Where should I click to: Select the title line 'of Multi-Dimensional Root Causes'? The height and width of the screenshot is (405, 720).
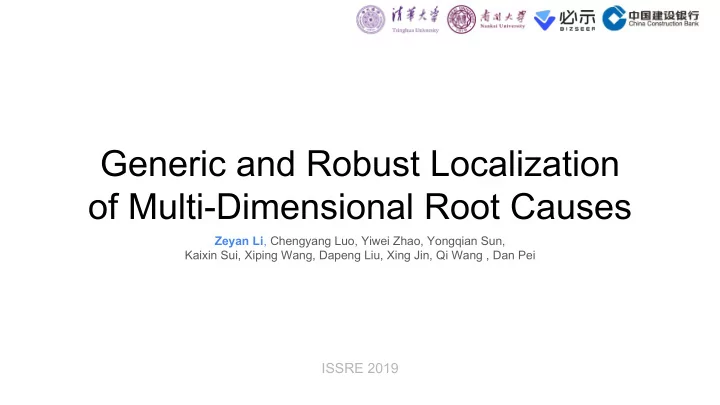360,207
